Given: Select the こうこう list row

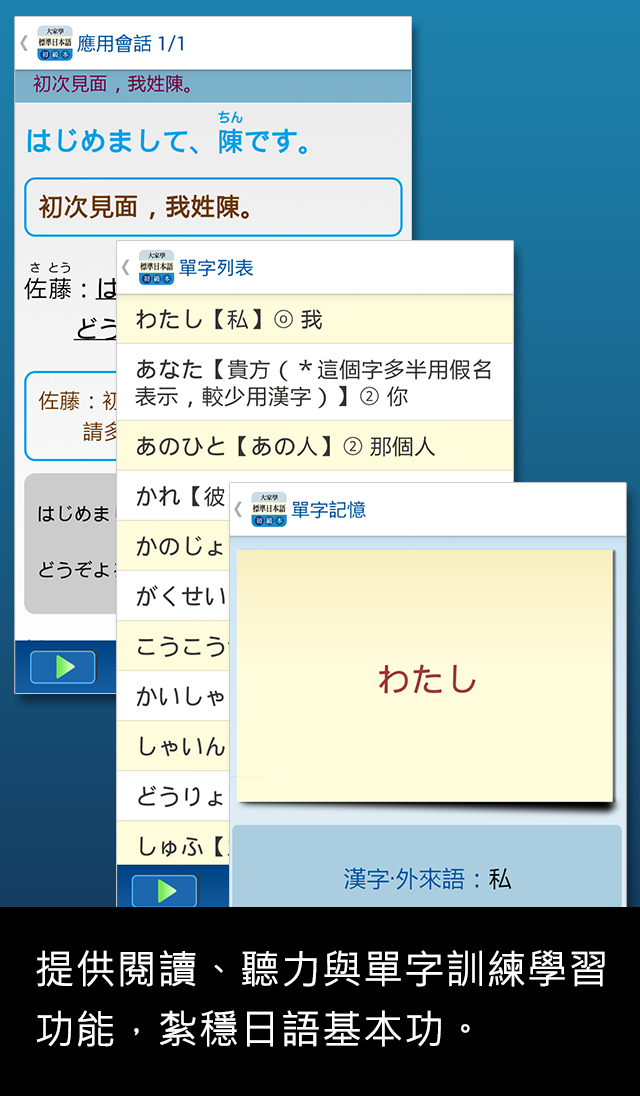Looking at the screenshot, I should pyautogui.click(x=173, y=646).
